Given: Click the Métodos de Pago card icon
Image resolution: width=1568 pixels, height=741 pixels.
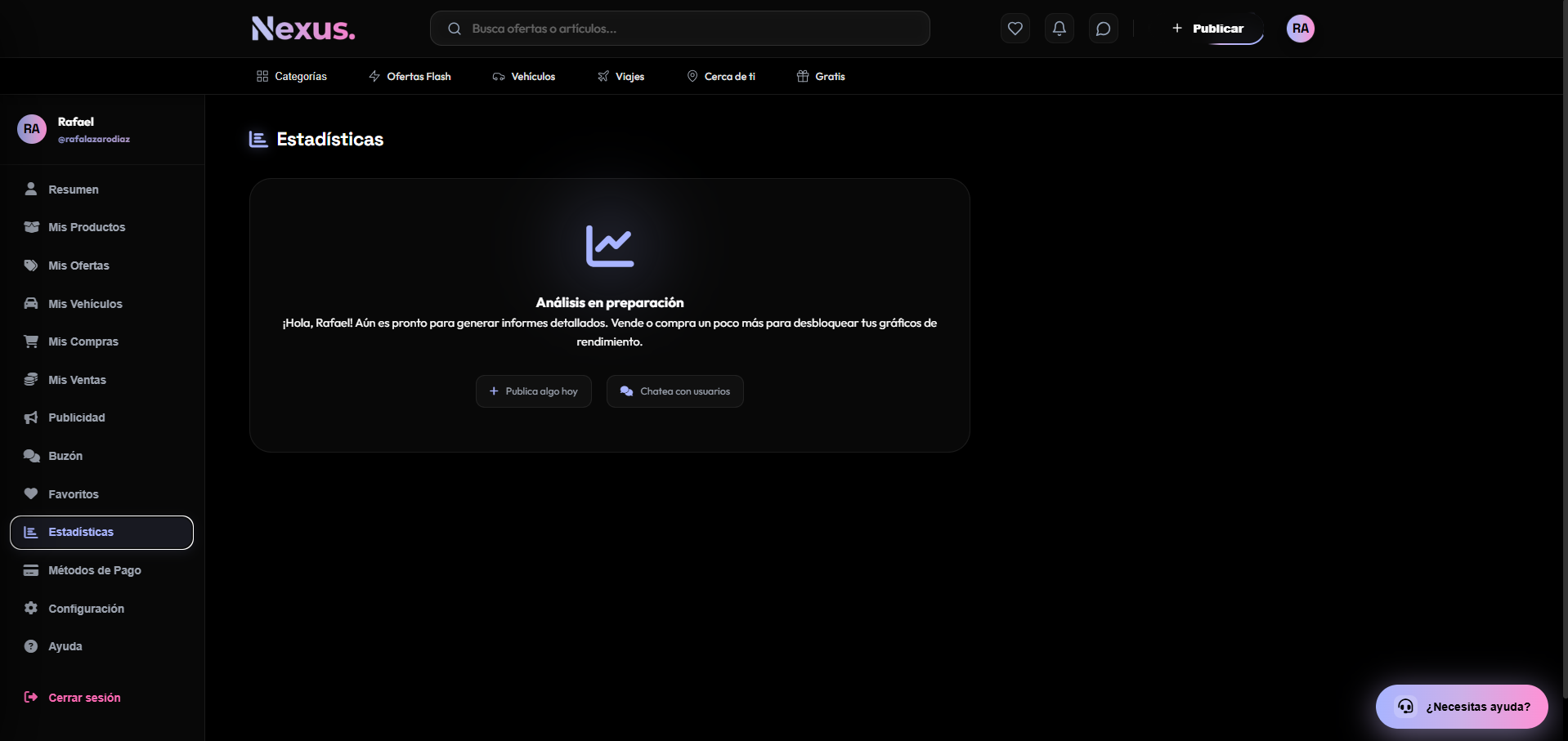Looking at the screenshot, I should click(x=31, y=570).
